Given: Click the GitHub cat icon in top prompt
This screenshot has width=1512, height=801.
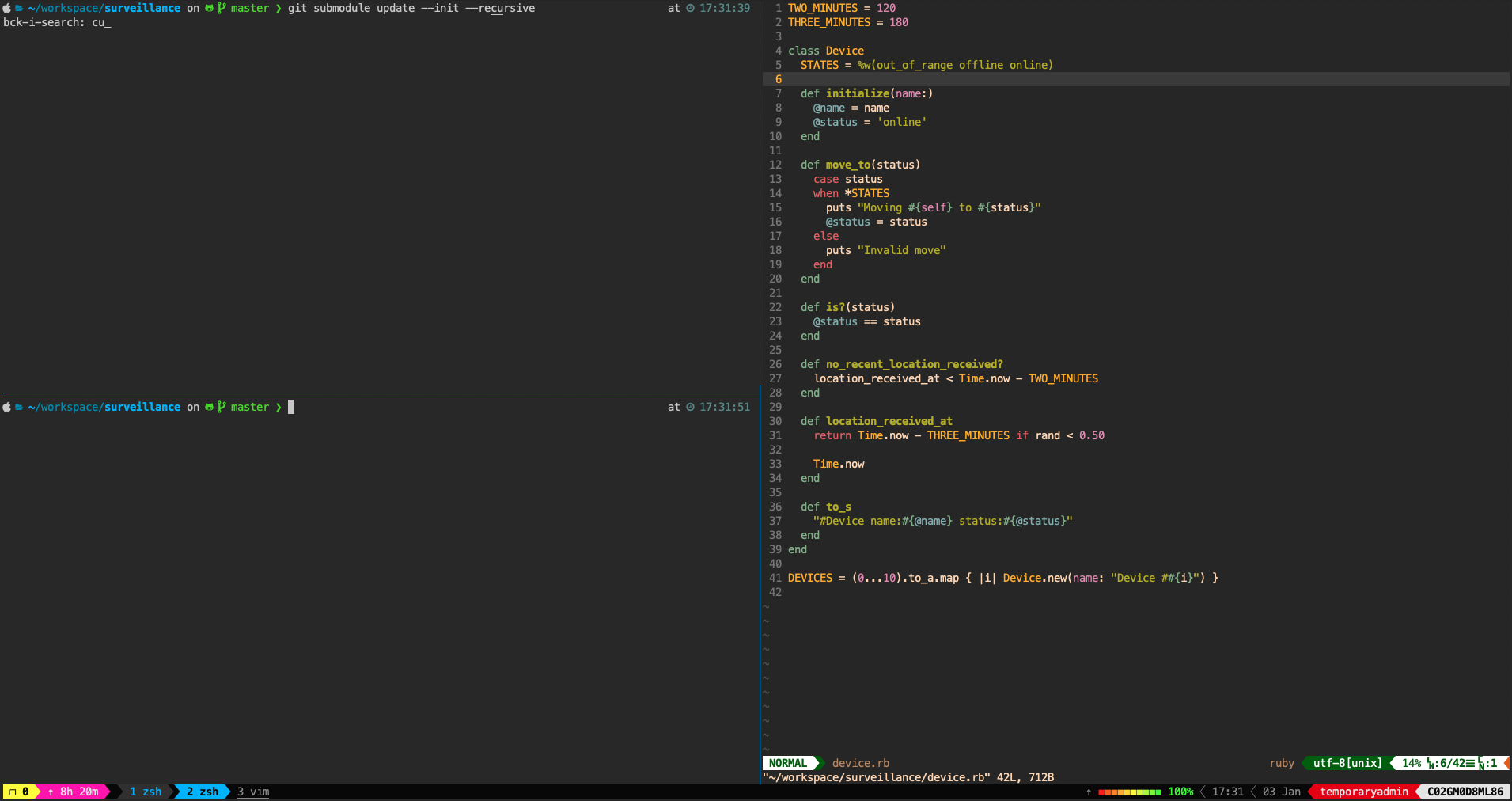Looking at the screenshot, I should pyautogui.click(x=210, y=8).
